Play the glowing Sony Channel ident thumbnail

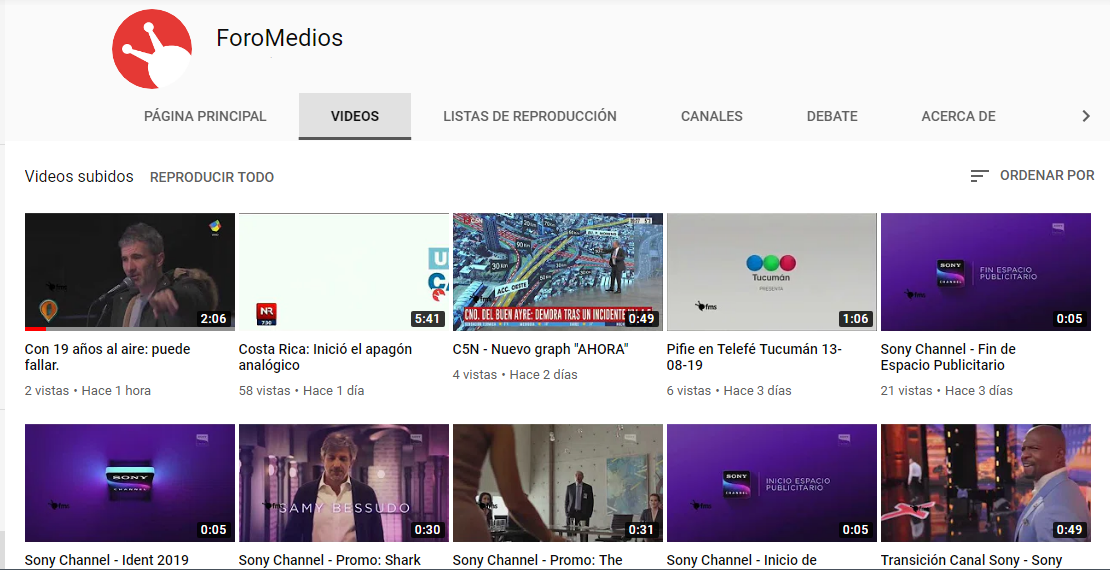130,483
